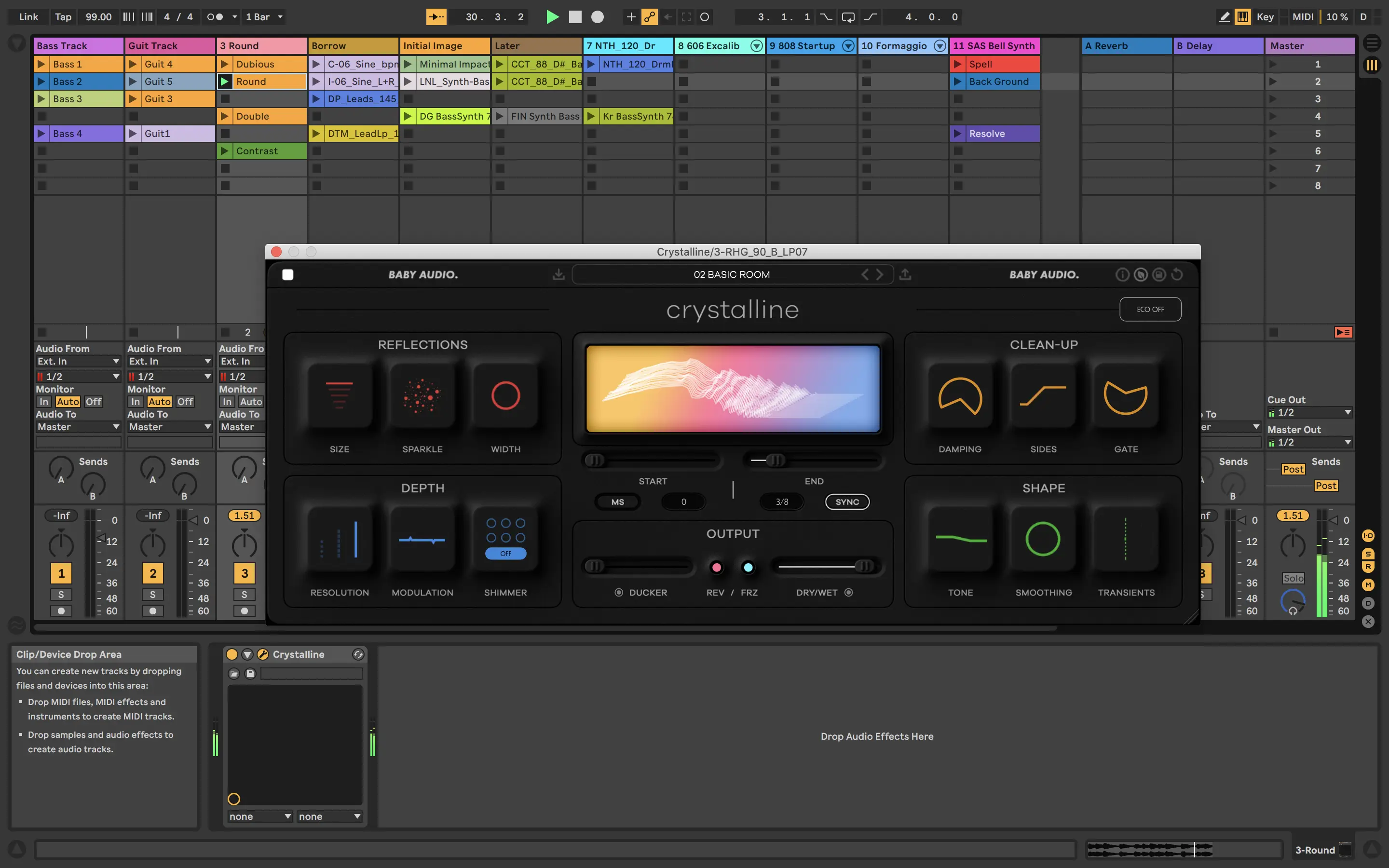Click the Size reflections icon
This screenshot has width=1389, height=868.
pyautogui.click(x=339, y=395)
